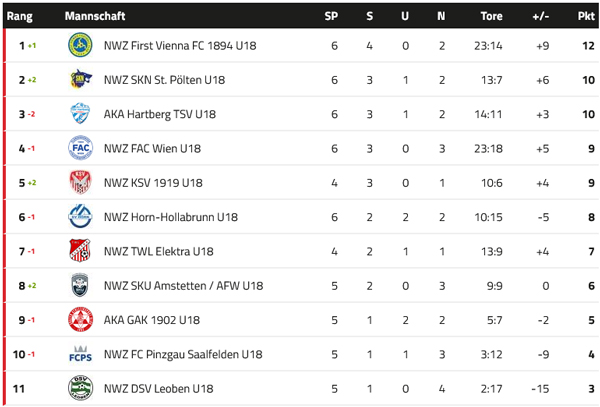Click the SKU Amstetten club logo
Image resolution: width=600 pixels, height=407 pixels.
[80, 286]
